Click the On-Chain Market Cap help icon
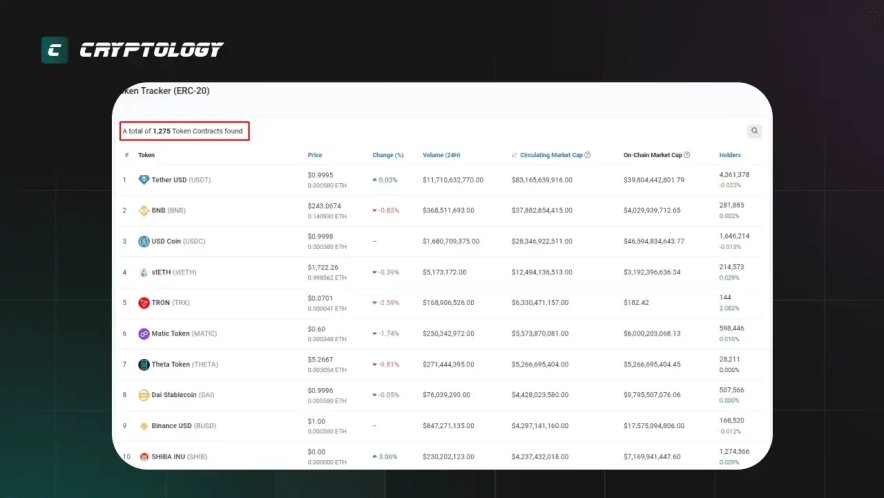The width and height of the screenshot is (884, 498). tap(686, 155)
